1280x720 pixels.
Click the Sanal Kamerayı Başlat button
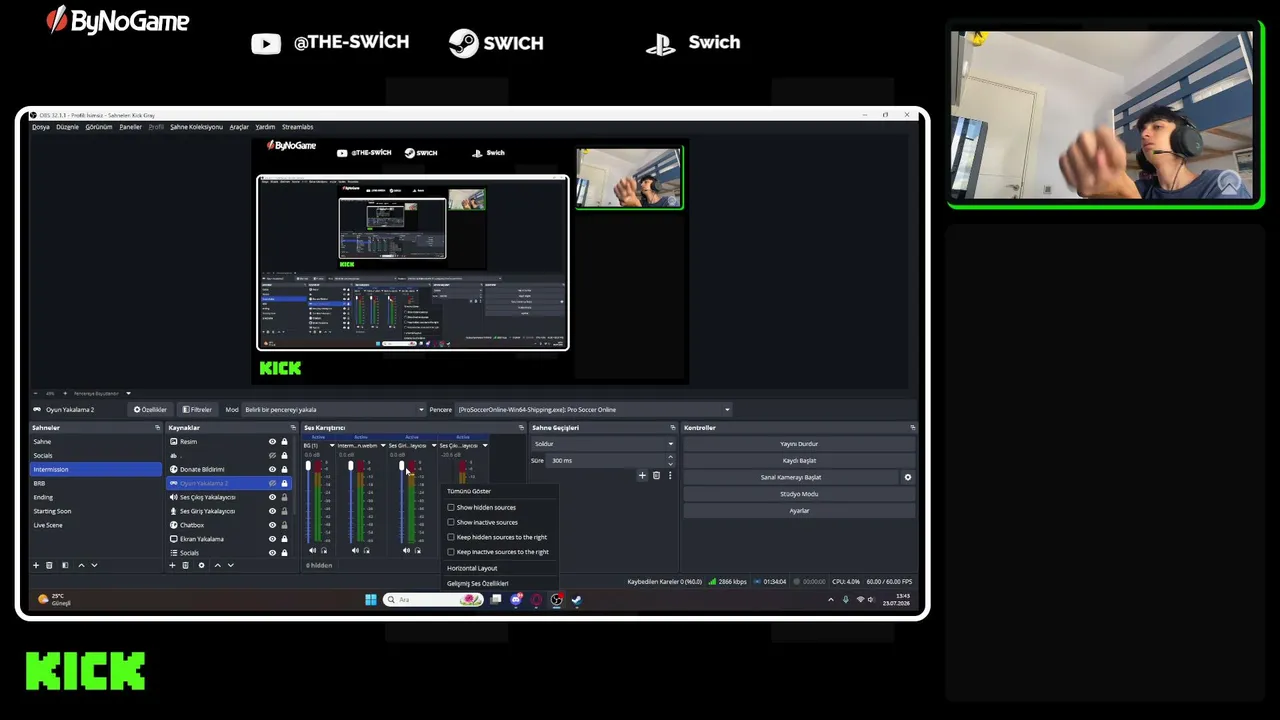[791, 477]
